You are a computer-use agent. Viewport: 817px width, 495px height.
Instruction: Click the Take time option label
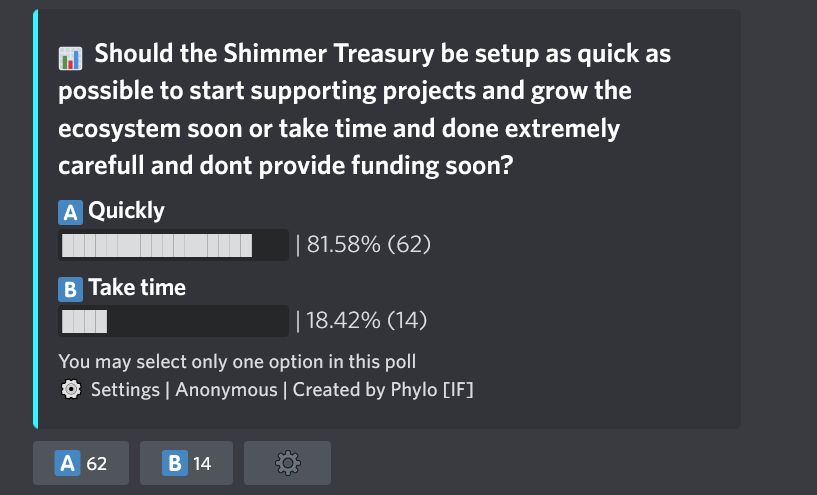tap(137, 288)
